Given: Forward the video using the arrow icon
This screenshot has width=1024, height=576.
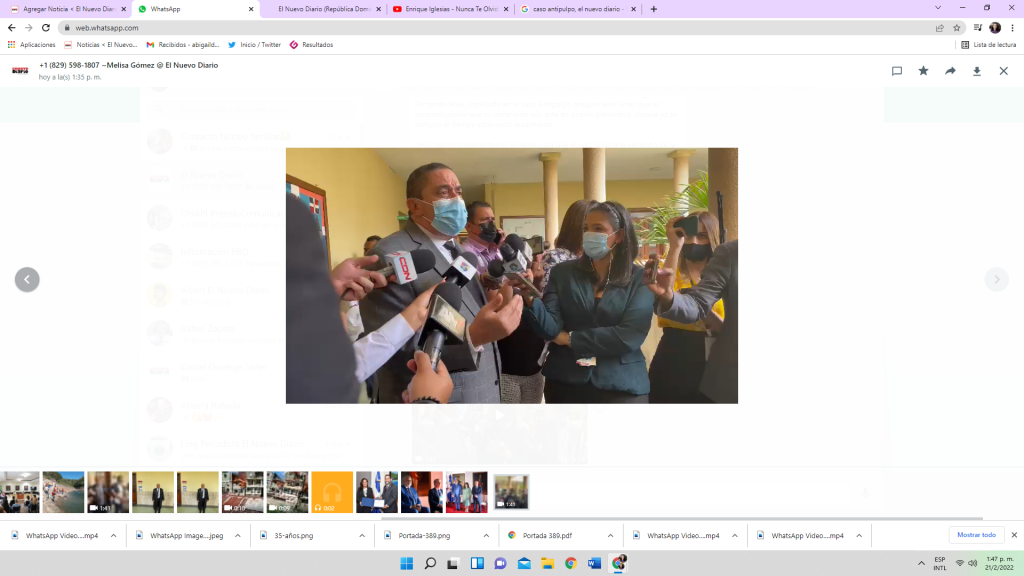Looking at the screenshot, I should pyautogui.click(x=950, y=71).
